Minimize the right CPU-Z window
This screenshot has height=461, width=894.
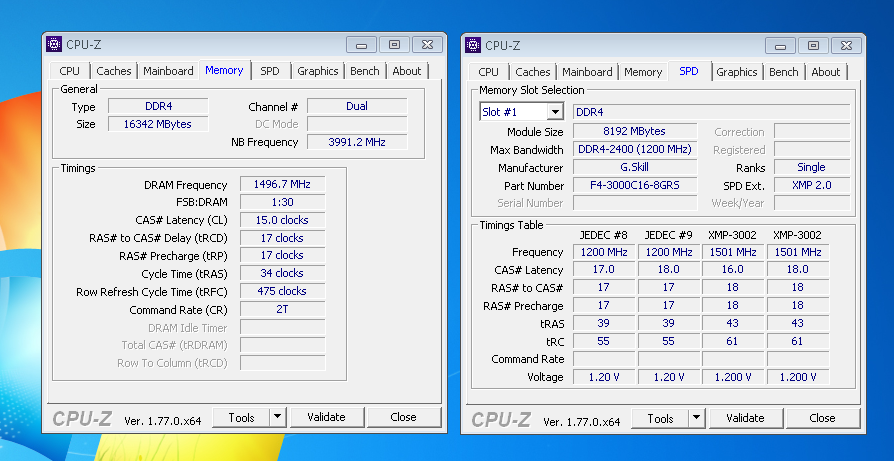click(x=780, y=46)
